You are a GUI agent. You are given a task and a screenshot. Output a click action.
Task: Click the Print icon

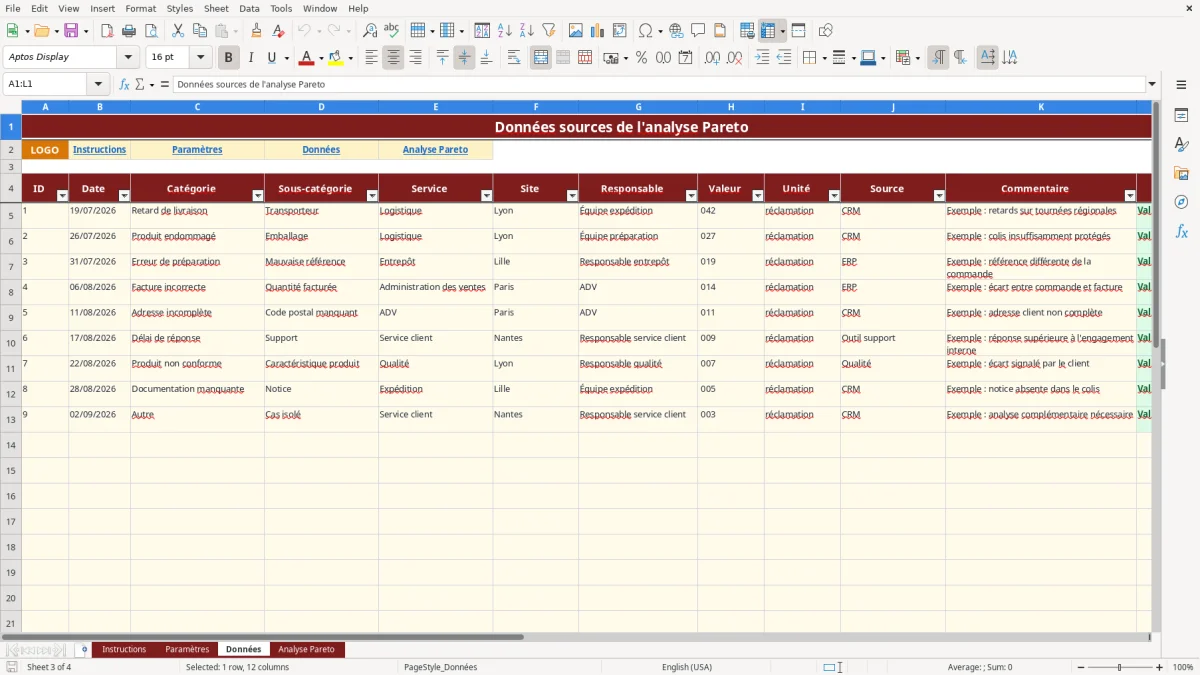(x=128, y=31)
